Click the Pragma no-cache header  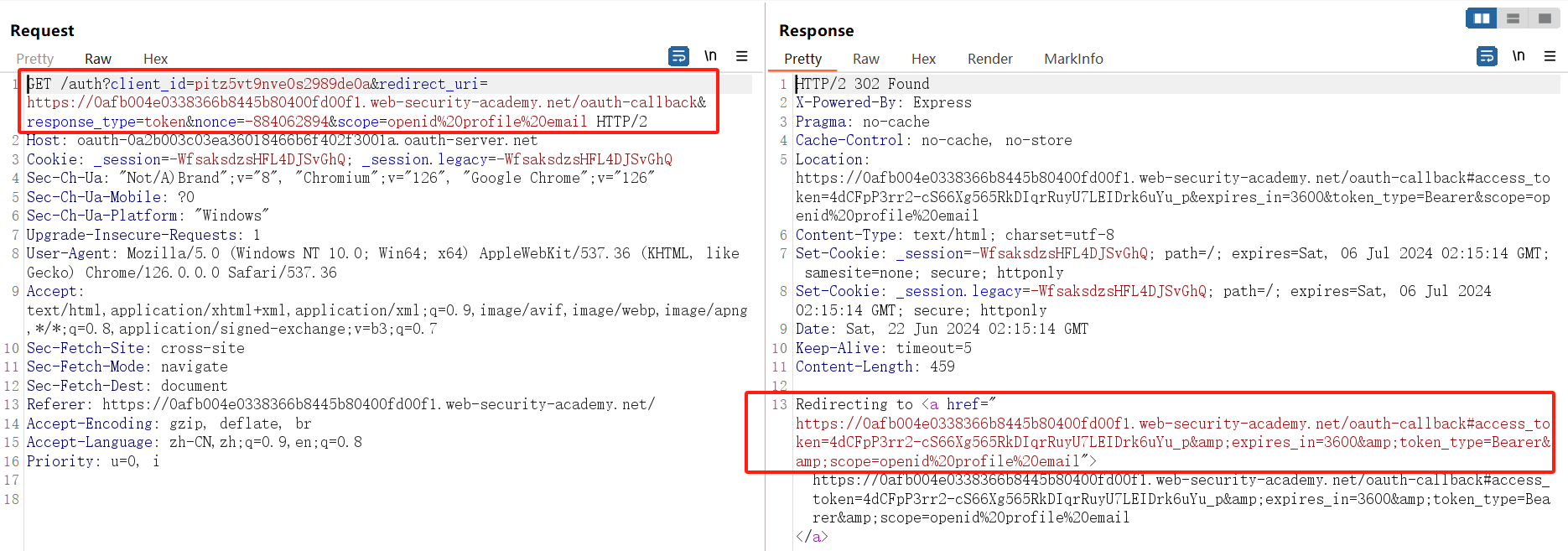click(863, 122)
